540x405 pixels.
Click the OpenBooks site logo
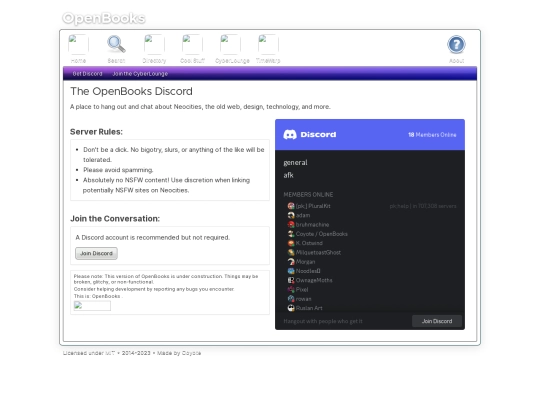coord(104,18)
